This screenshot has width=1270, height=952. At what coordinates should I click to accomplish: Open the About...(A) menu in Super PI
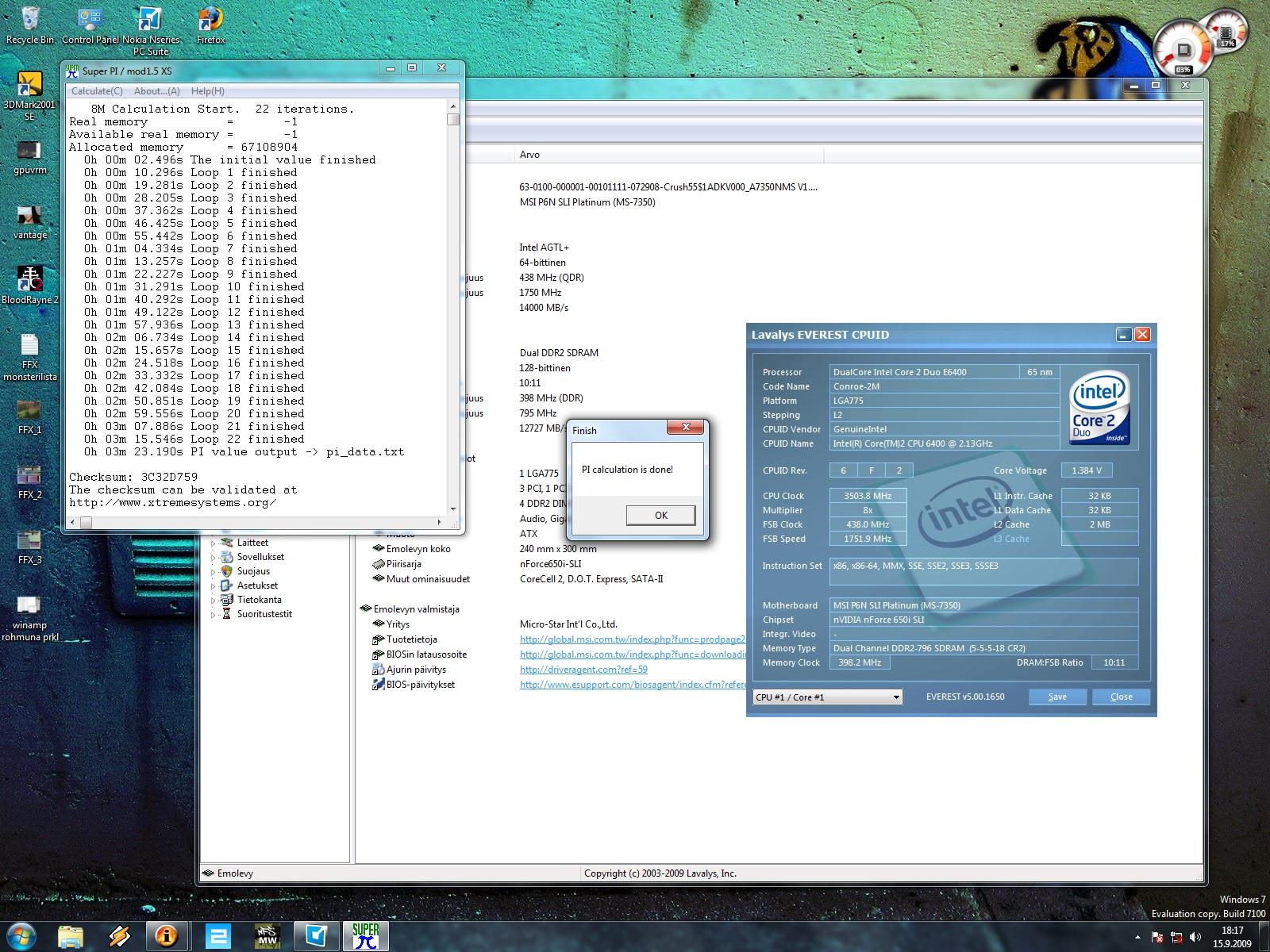pos(156,91)
